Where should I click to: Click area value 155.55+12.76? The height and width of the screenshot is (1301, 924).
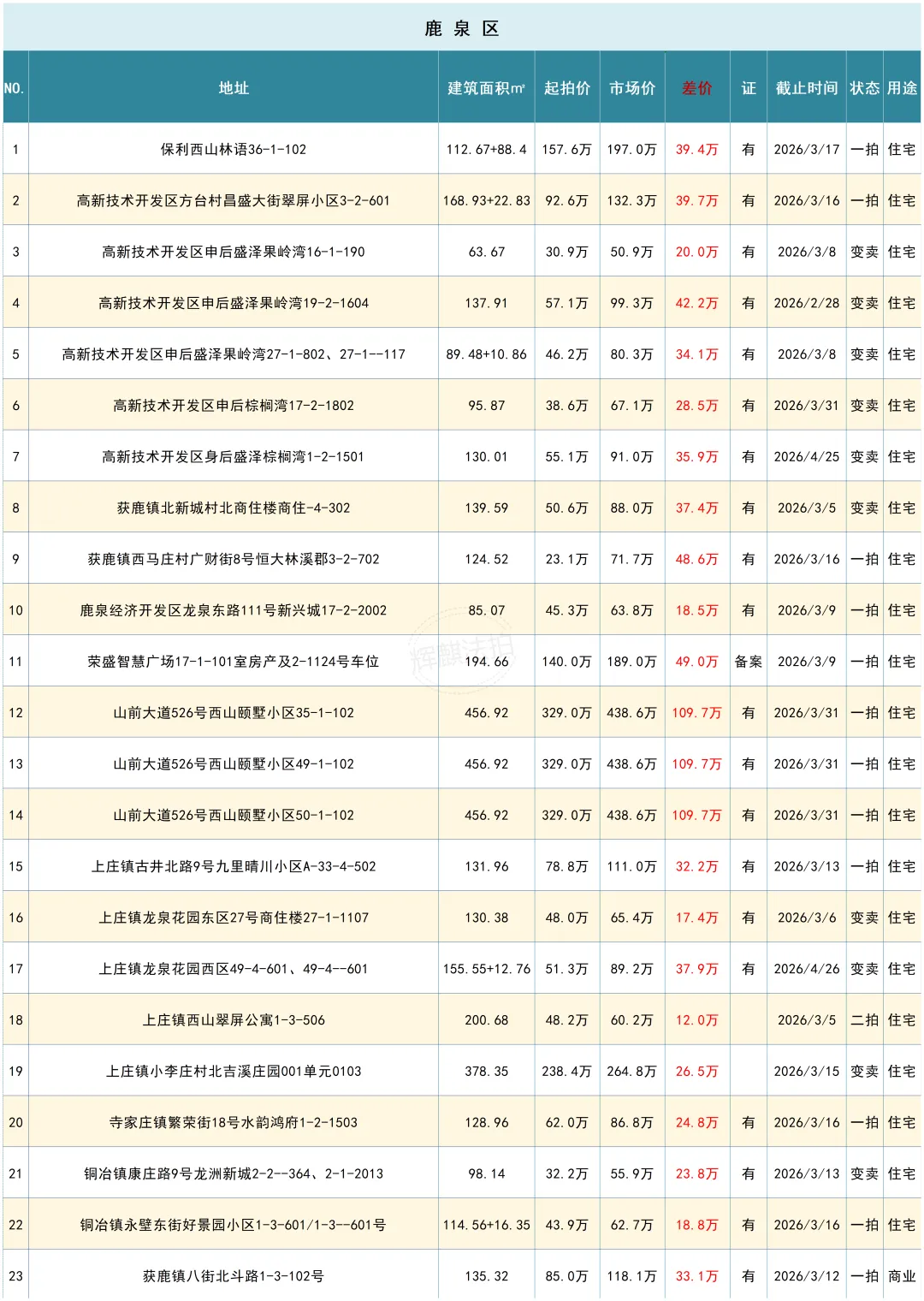(x=487, y=969)
